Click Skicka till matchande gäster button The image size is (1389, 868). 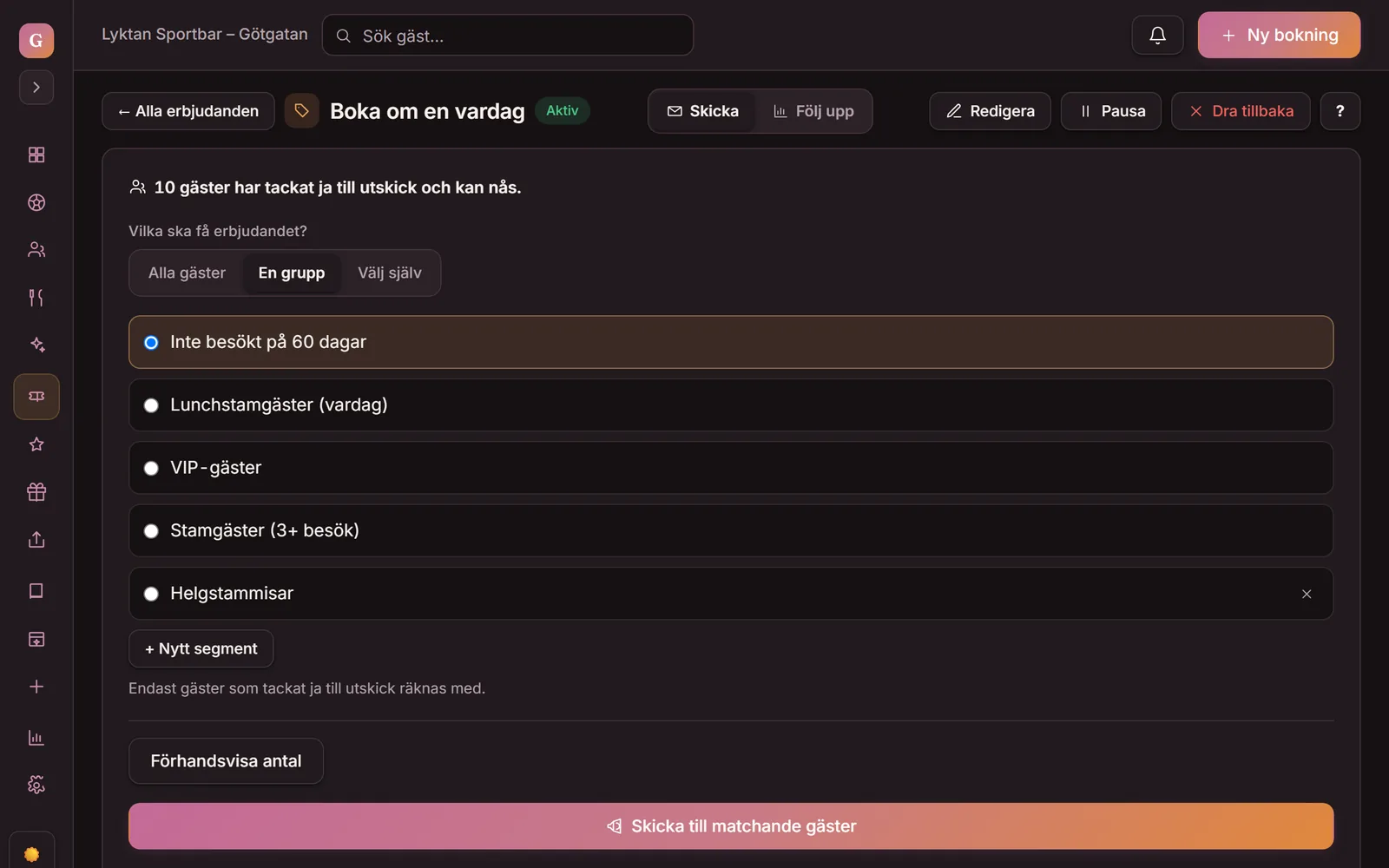tap(731, 826)
